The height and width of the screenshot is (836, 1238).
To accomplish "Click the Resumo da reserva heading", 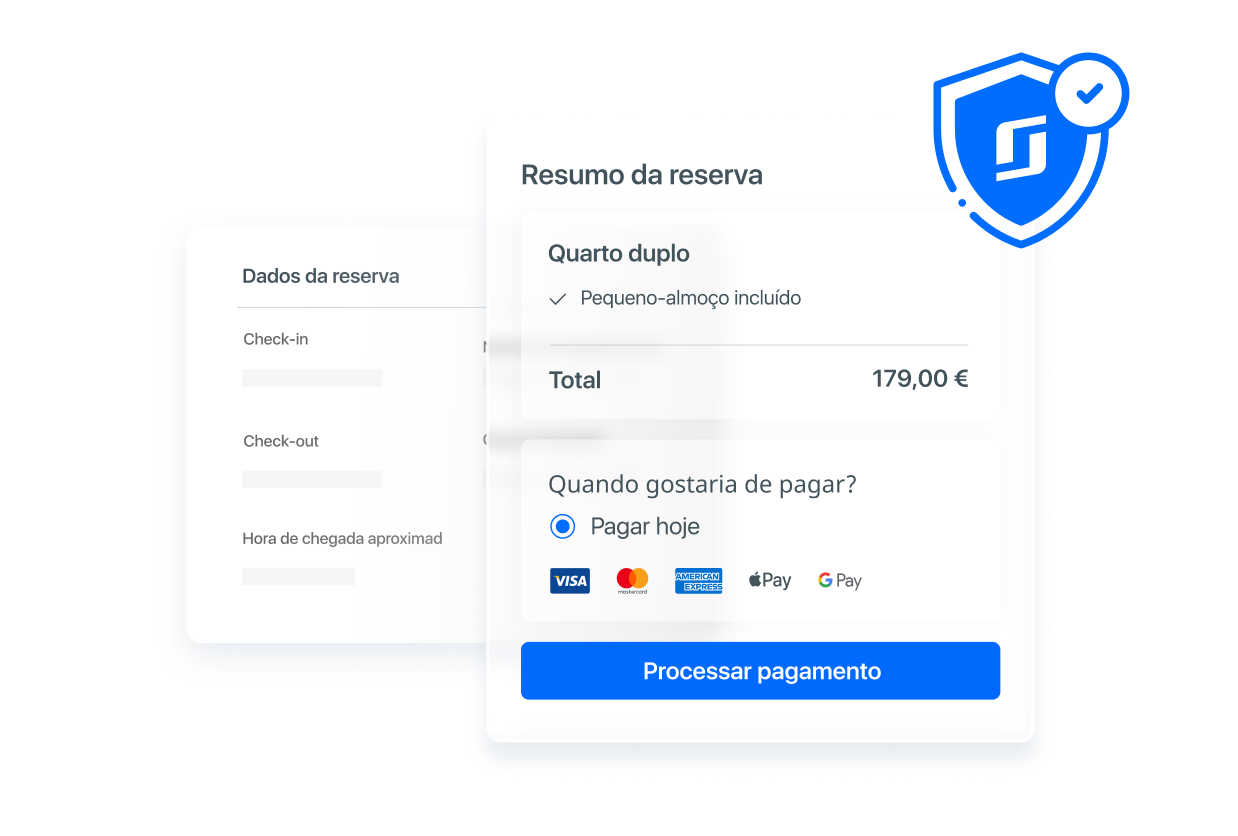I will 642,175.
